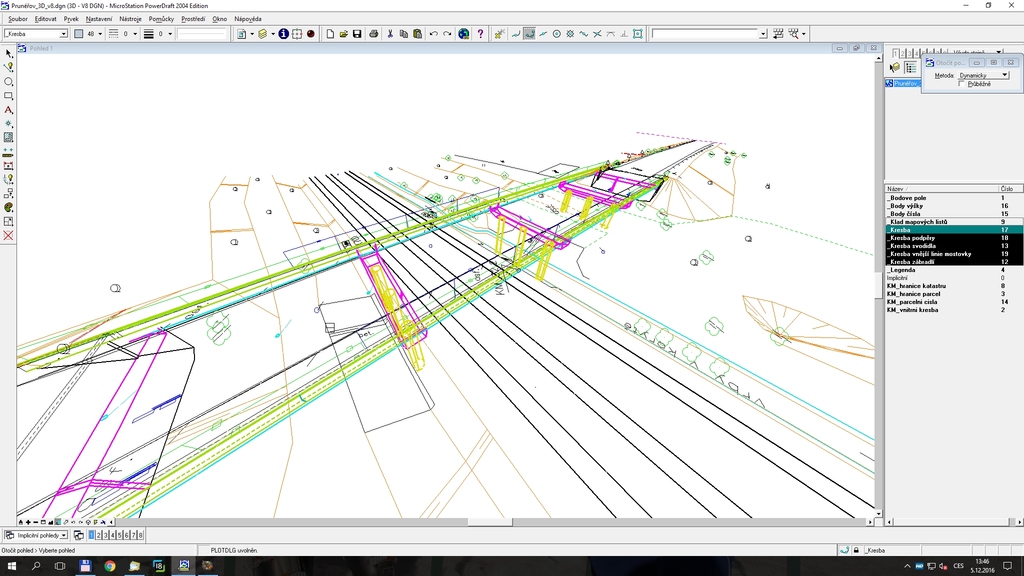Toggle the Průběžně checkbox
The image size is (1024, 576).
tap(962, 84)
